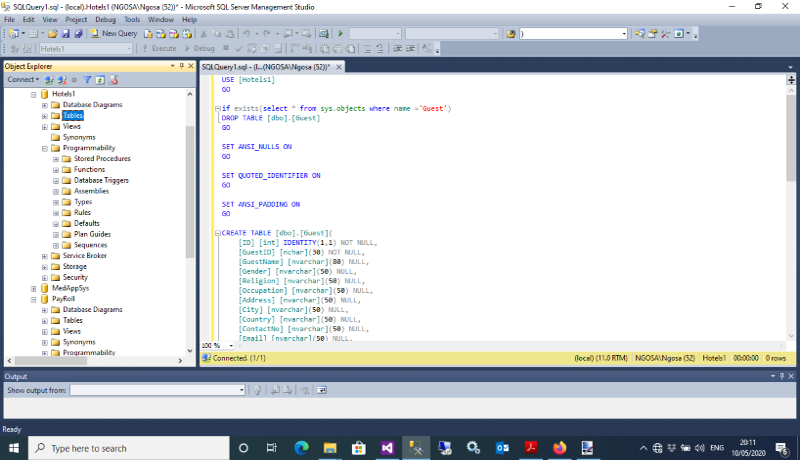
Task: Click the Windows search box in taskbar
Action: coord(129,448)
